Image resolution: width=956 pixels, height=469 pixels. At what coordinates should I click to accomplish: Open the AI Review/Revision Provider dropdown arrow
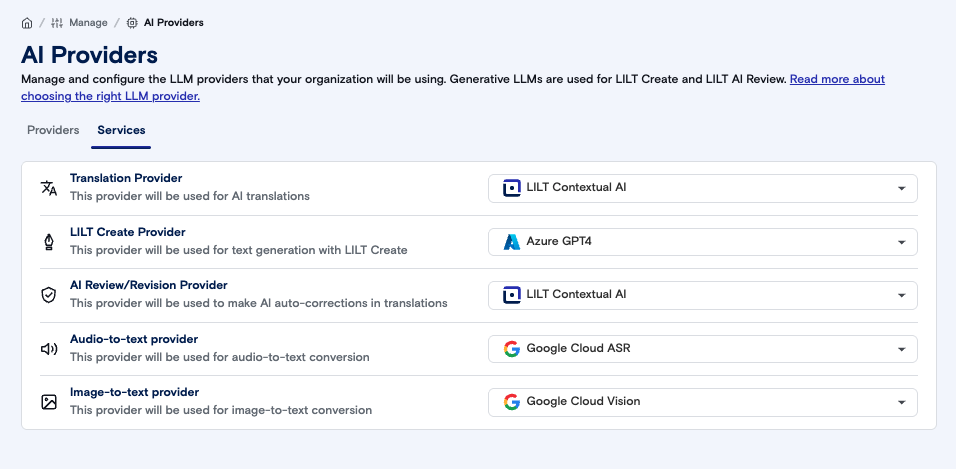click(x=901, y=295)
